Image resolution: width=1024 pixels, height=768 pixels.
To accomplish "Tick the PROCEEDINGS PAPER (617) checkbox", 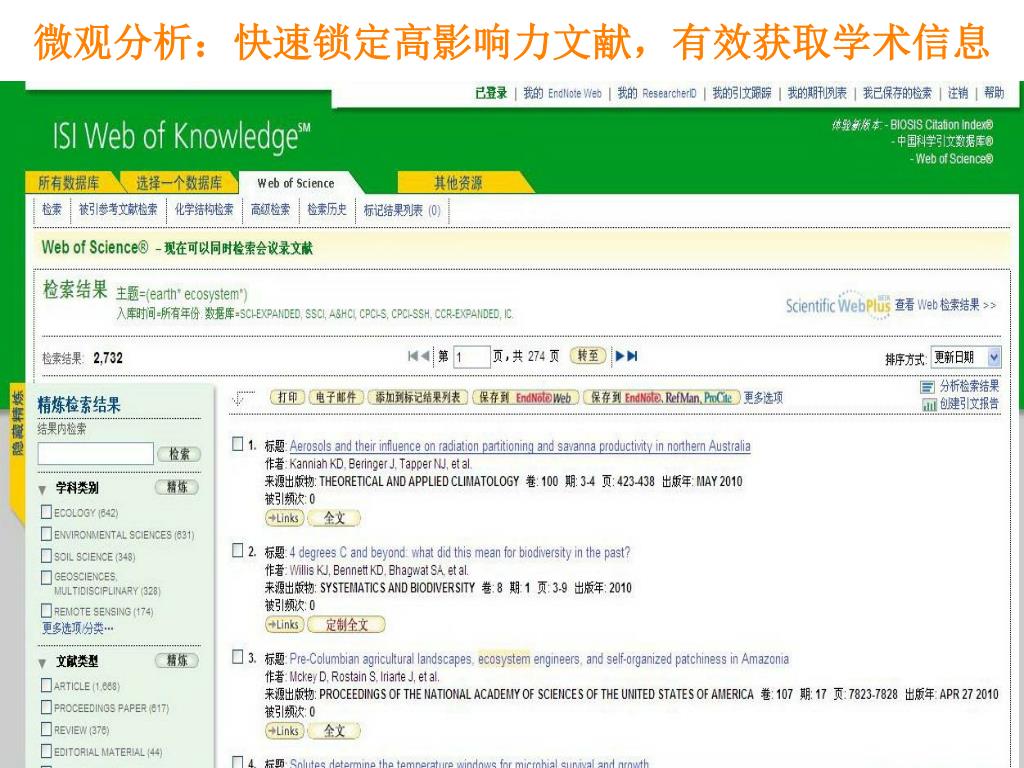I will [46, 707].
